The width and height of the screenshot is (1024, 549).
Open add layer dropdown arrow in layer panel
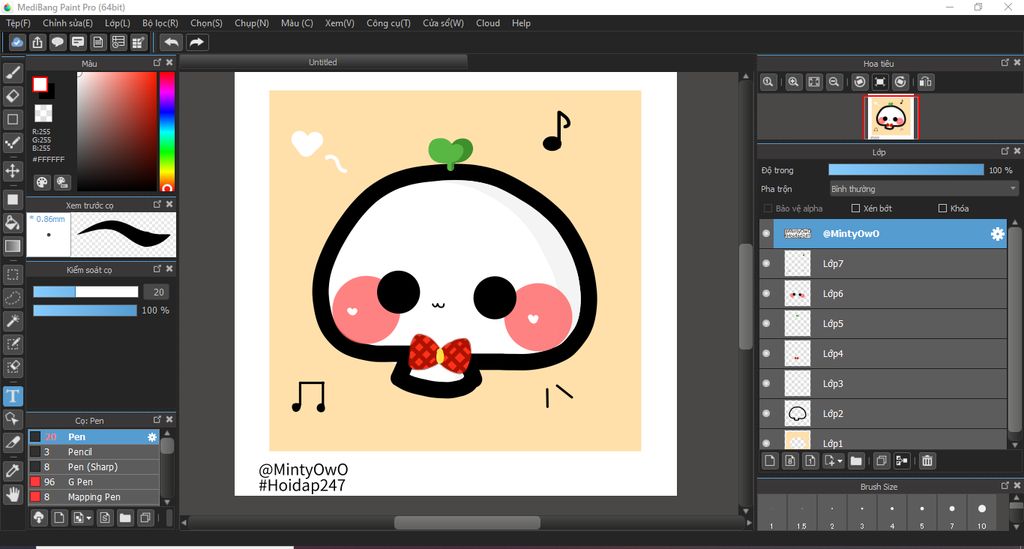(x=840, y=462)
